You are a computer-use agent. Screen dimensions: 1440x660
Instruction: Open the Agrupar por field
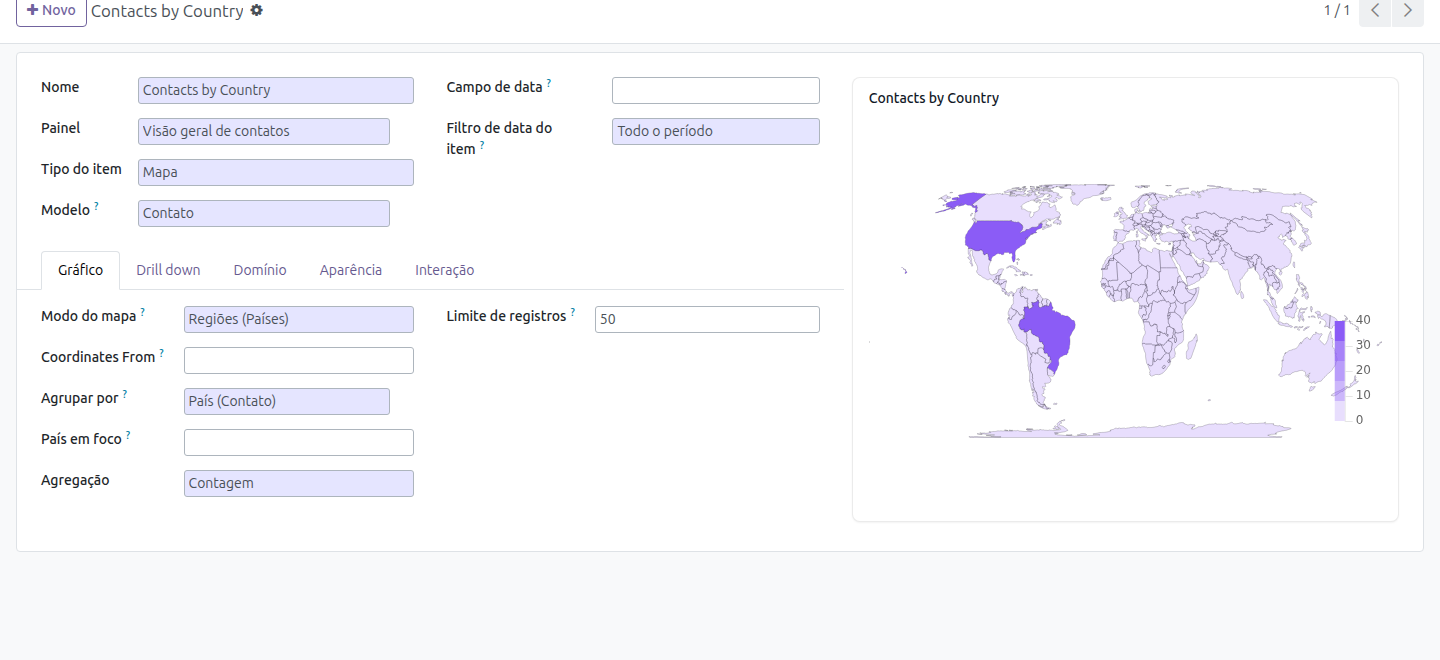(287, 401)
